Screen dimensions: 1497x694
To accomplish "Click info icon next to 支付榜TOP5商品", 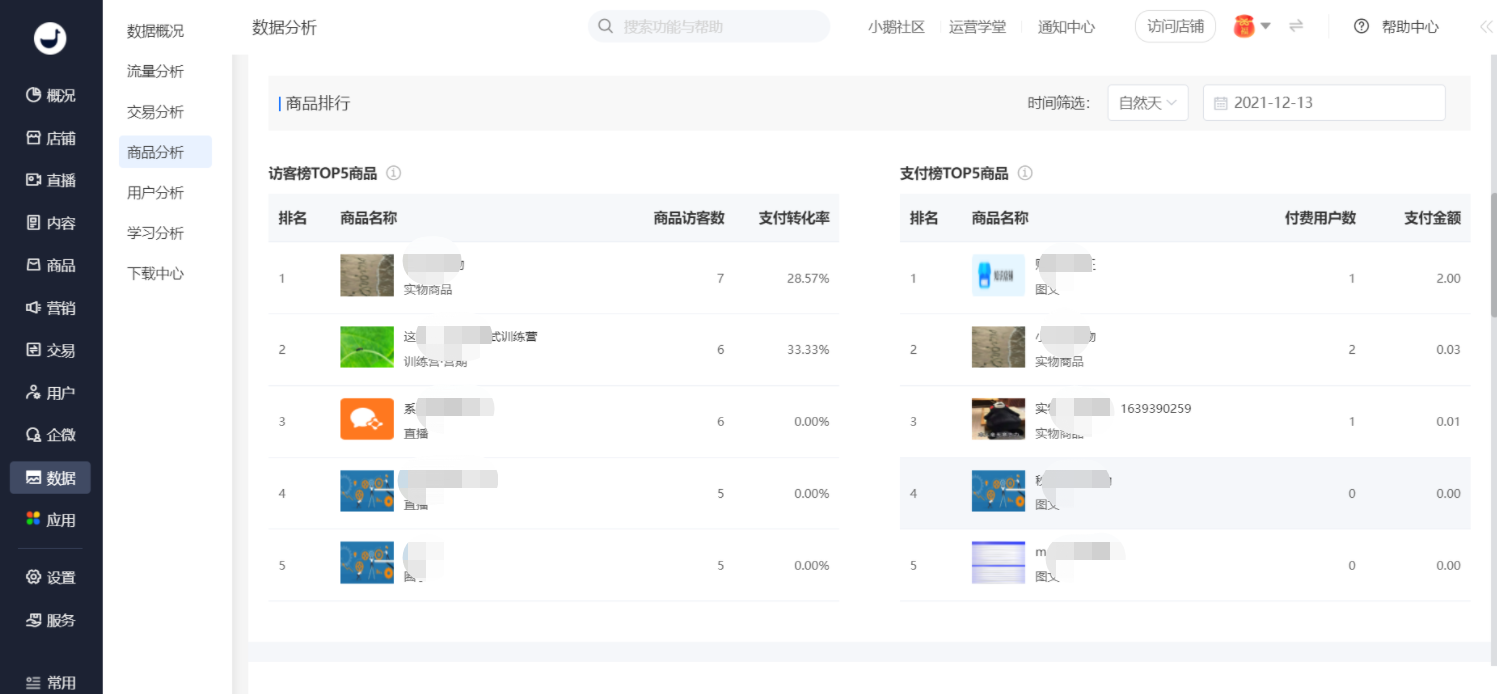I will click(x=1025, y=173).
